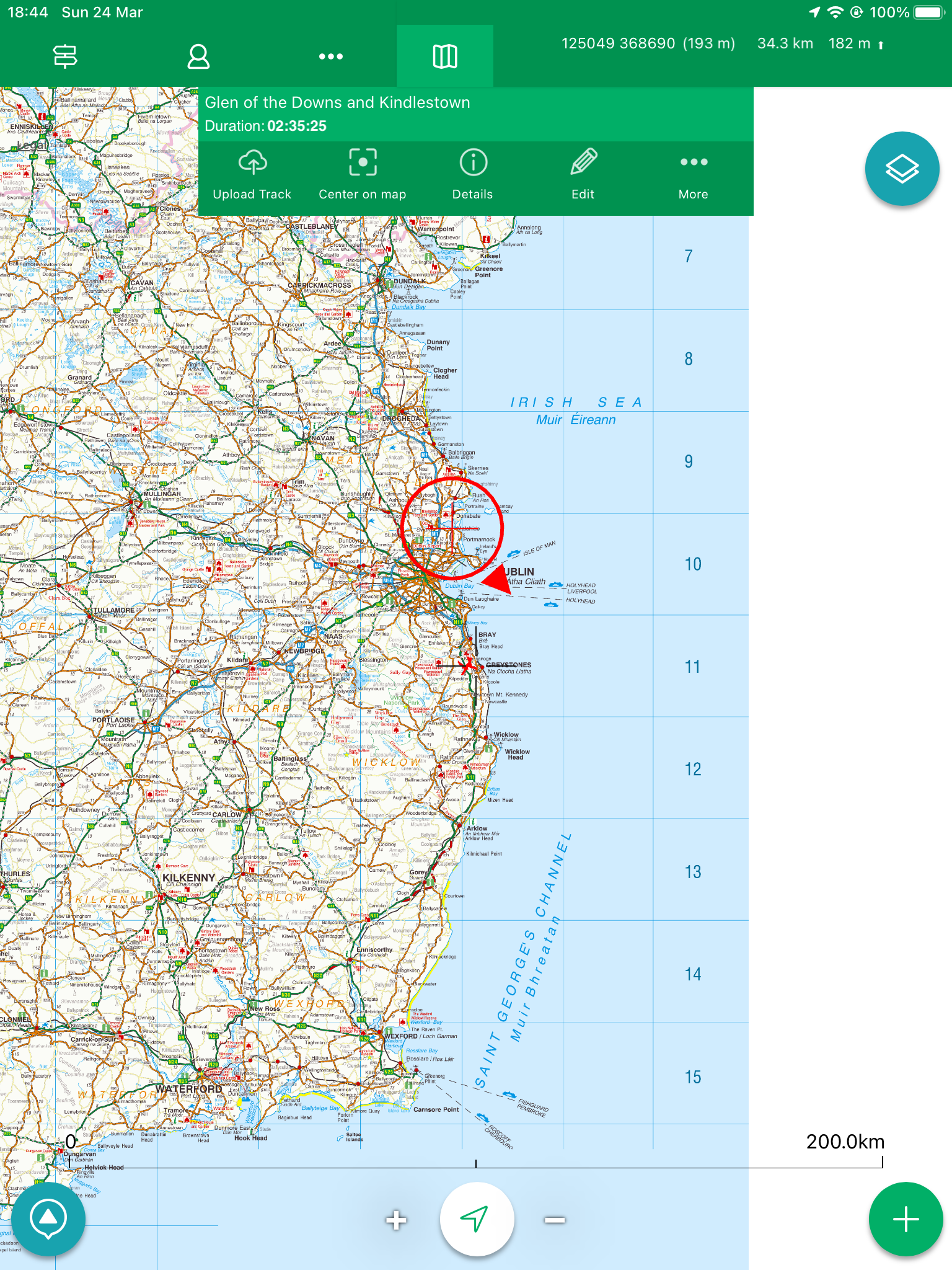This screenshot has height=1270, width=952.
Task: Tap the red circle track marker
Action: 452,528
